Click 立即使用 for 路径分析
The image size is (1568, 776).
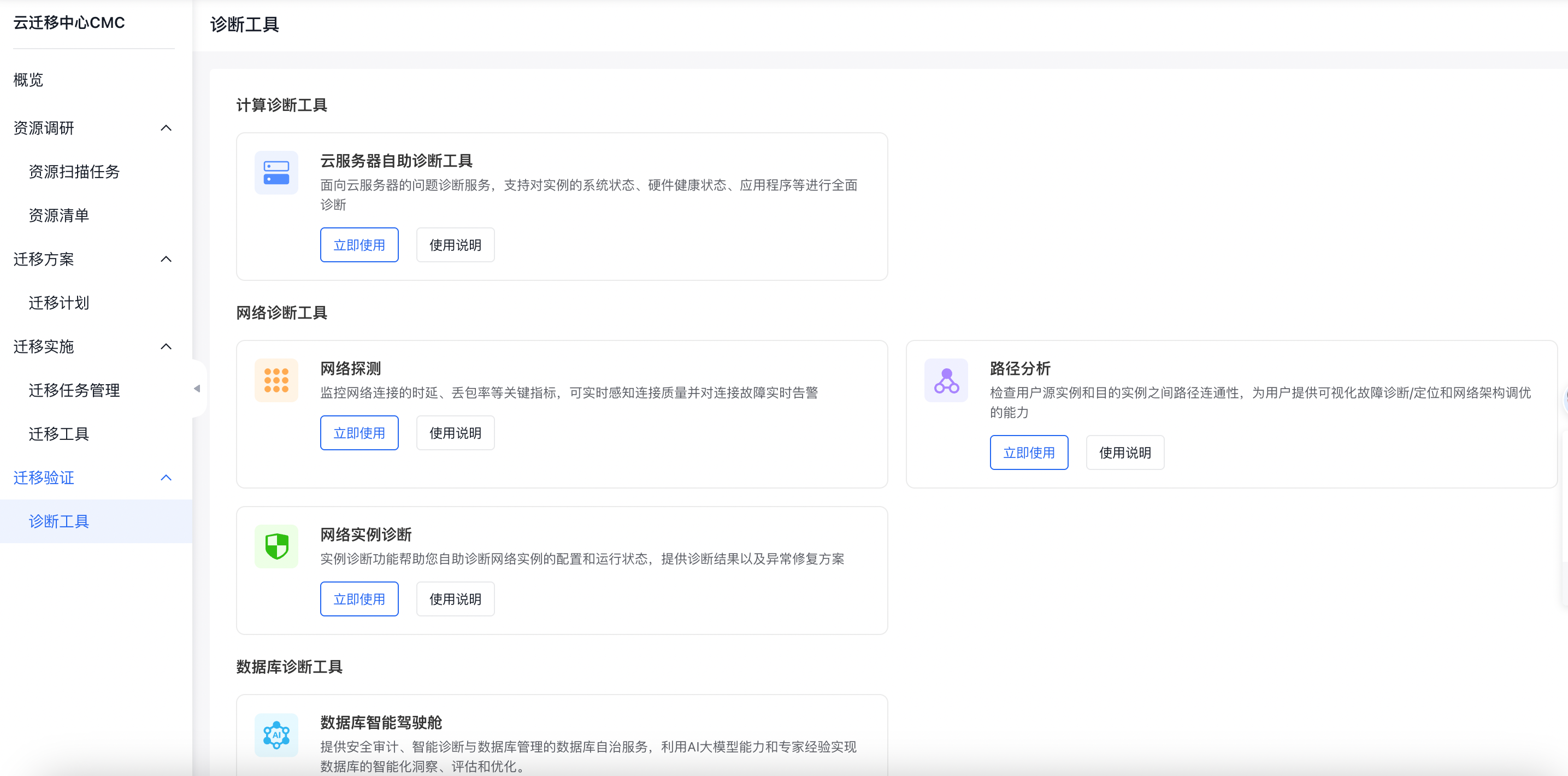tap(1029, 453)
